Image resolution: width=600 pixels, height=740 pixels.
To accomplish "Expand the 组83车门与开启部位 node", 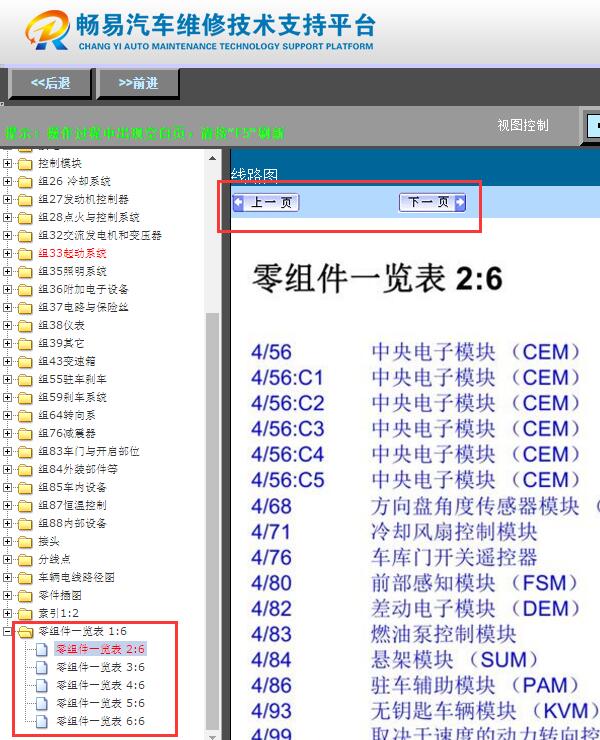I will point(7,452).
